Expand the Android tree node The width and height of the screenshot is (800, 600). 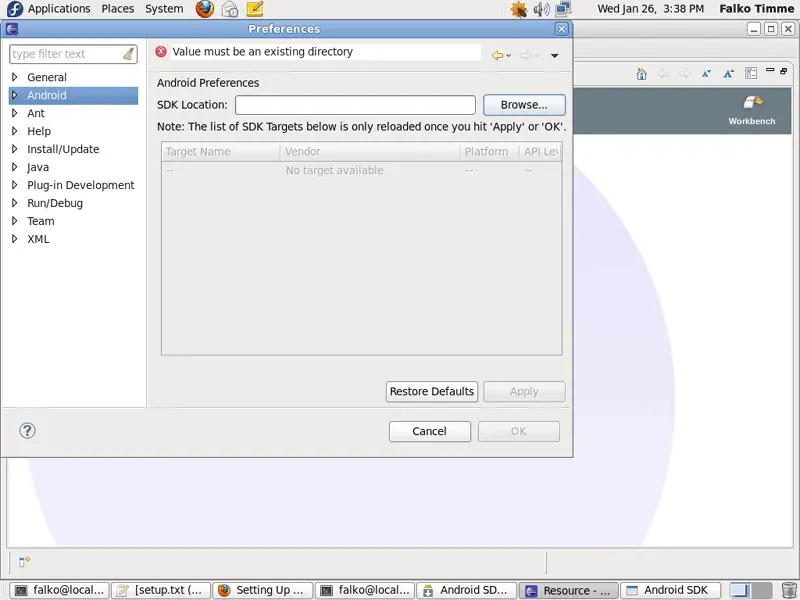tap(15, 95)
